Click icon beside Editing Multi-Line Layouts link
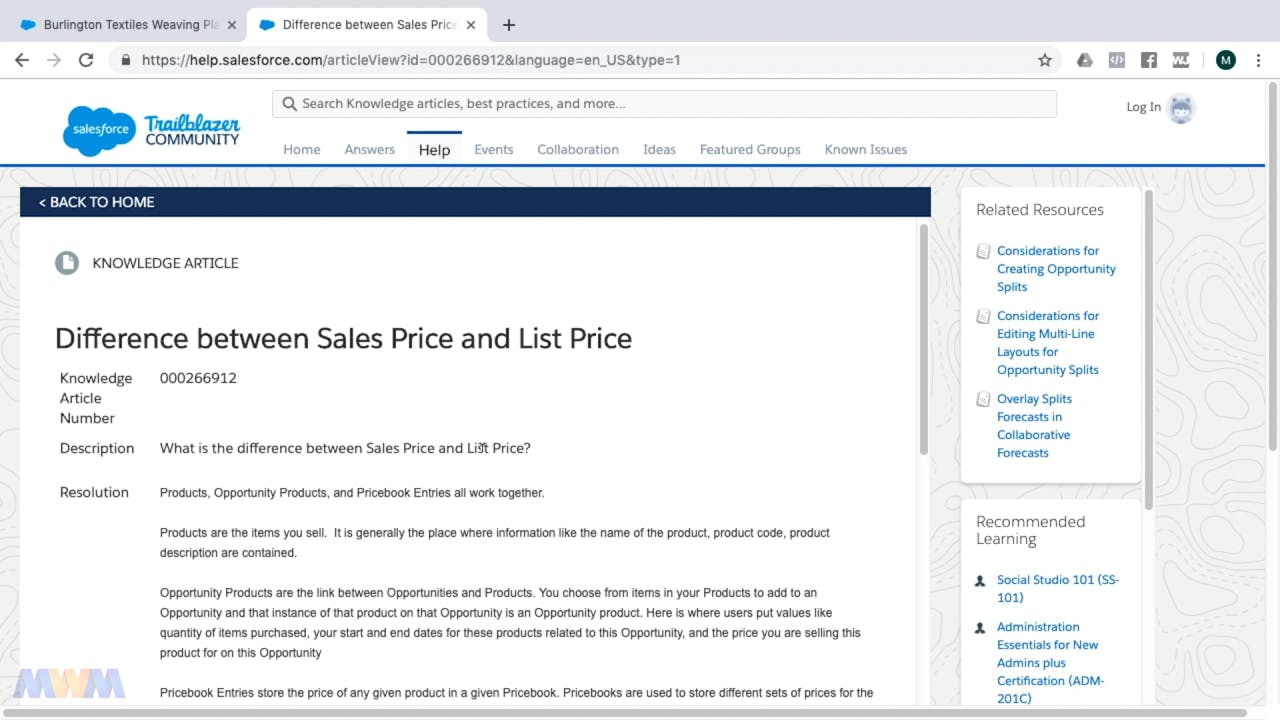The width and height of the screenshot is (1280, 720). [983, 316]
